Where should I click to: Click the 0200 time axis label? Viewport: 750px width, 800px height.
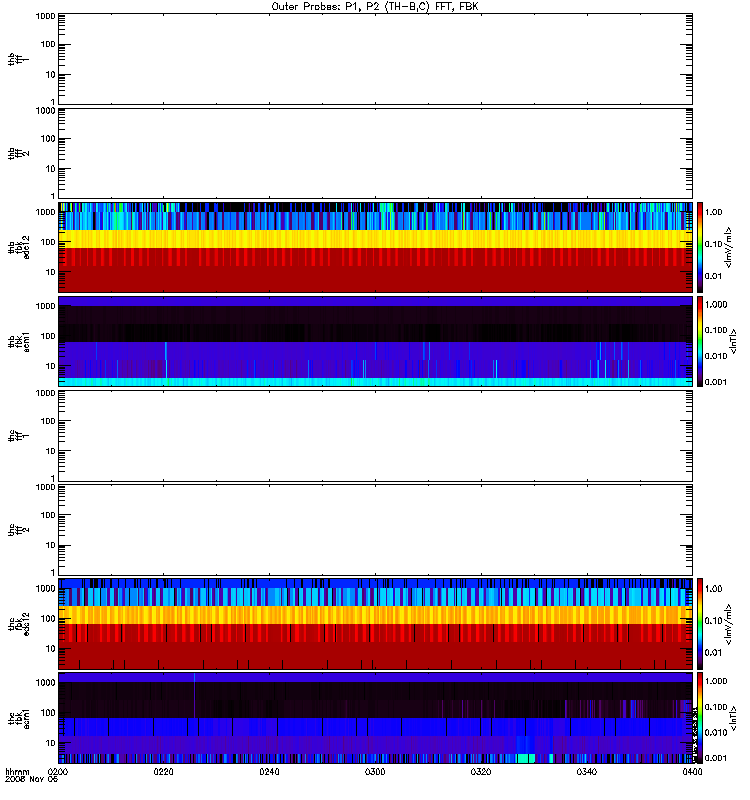58,772
